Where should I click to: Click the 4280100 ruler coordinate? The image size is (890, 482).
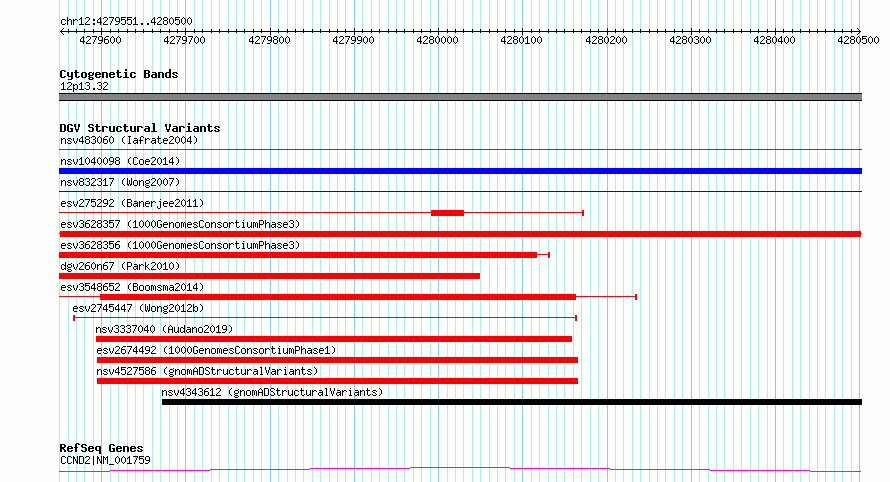point(521,40)
